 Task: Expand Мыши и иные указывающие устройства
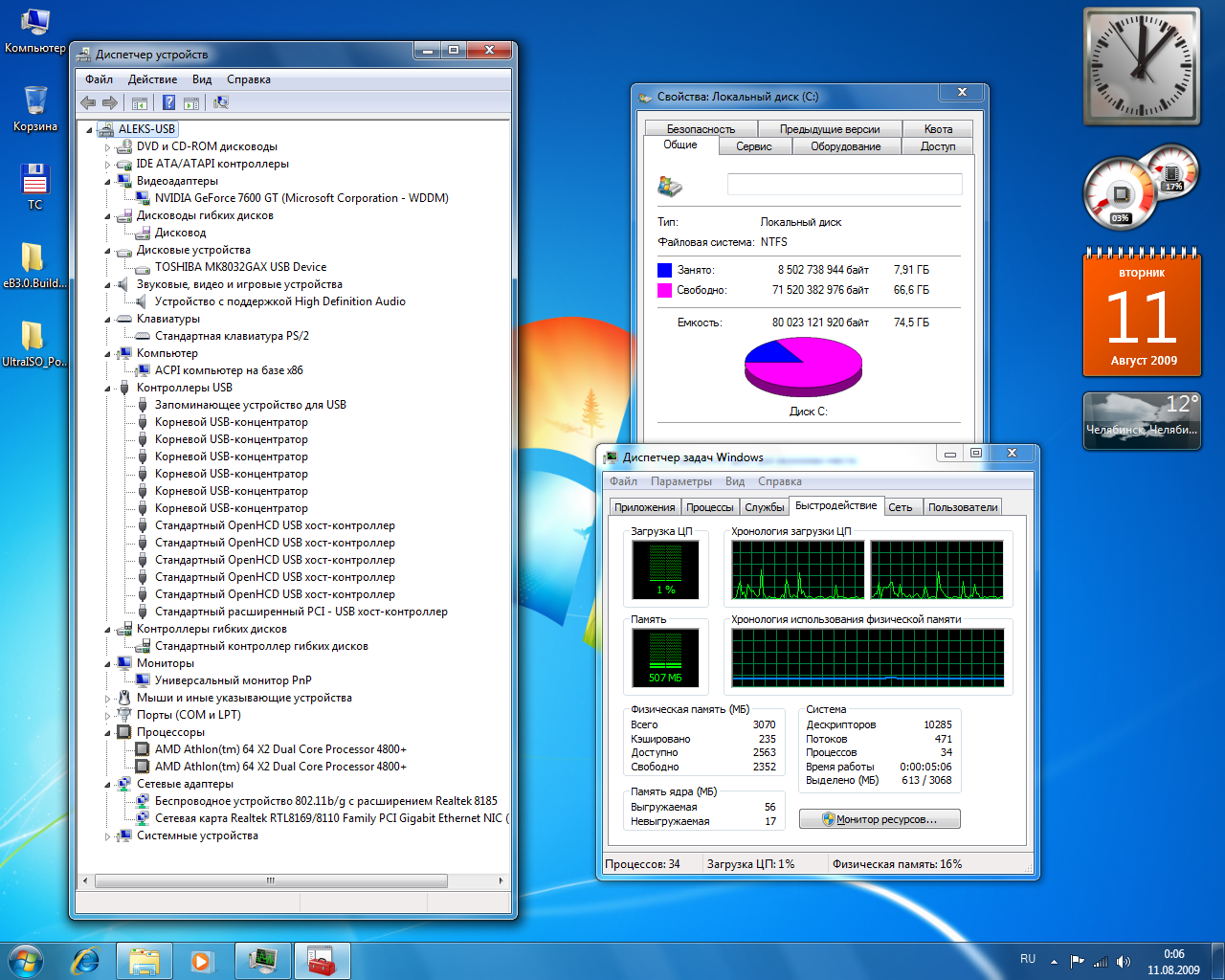[x=108, y=699]
